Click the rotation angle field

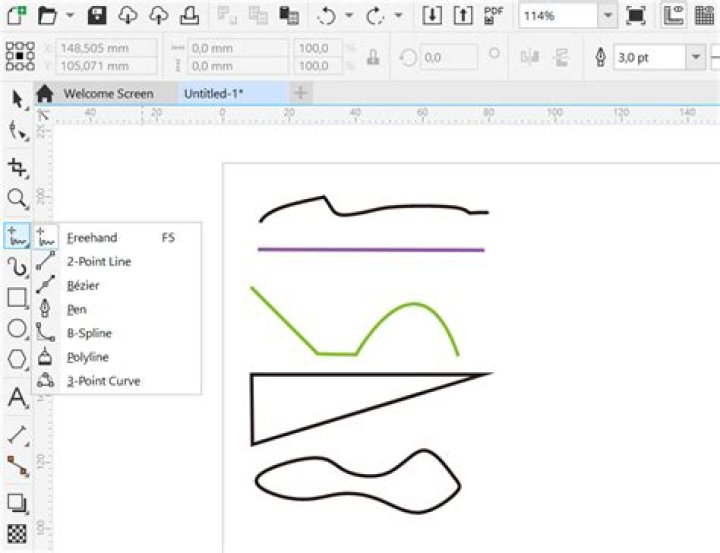click(x=448, y=57)
